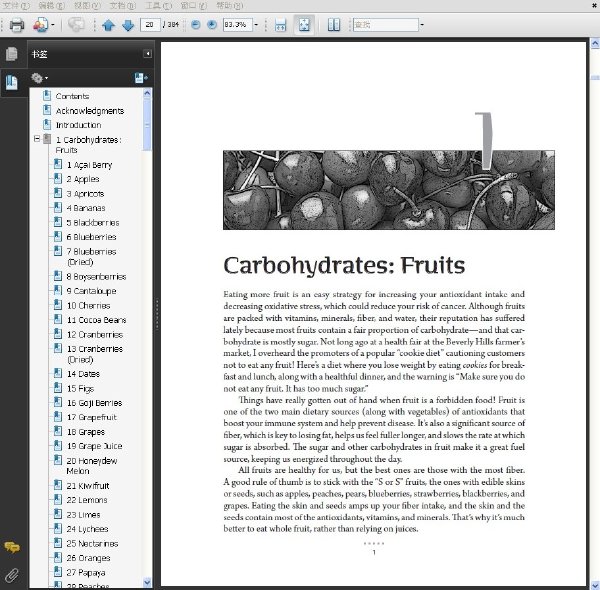The image size is (600, 590).
Task: Click the page number input field
Action: [x=150, y=25]
